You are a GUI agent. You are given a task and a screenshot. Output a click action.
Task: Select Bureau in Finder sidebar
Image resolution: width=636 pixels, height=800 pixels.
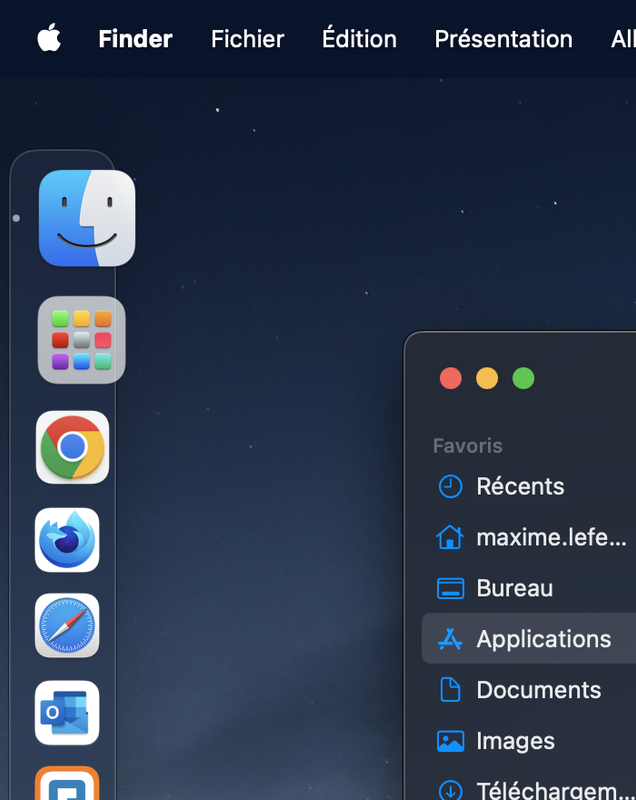[529, 588]
